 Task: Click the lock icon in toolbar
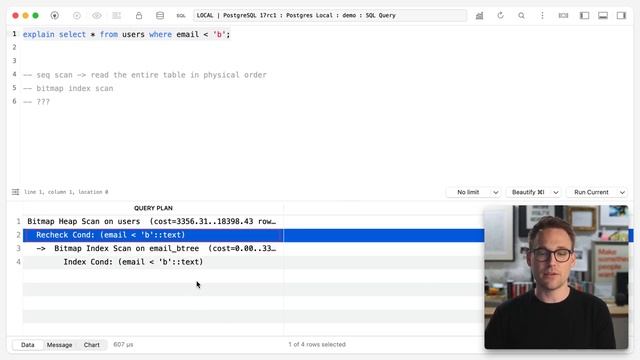pyautogui.click(x=139, y=16)
